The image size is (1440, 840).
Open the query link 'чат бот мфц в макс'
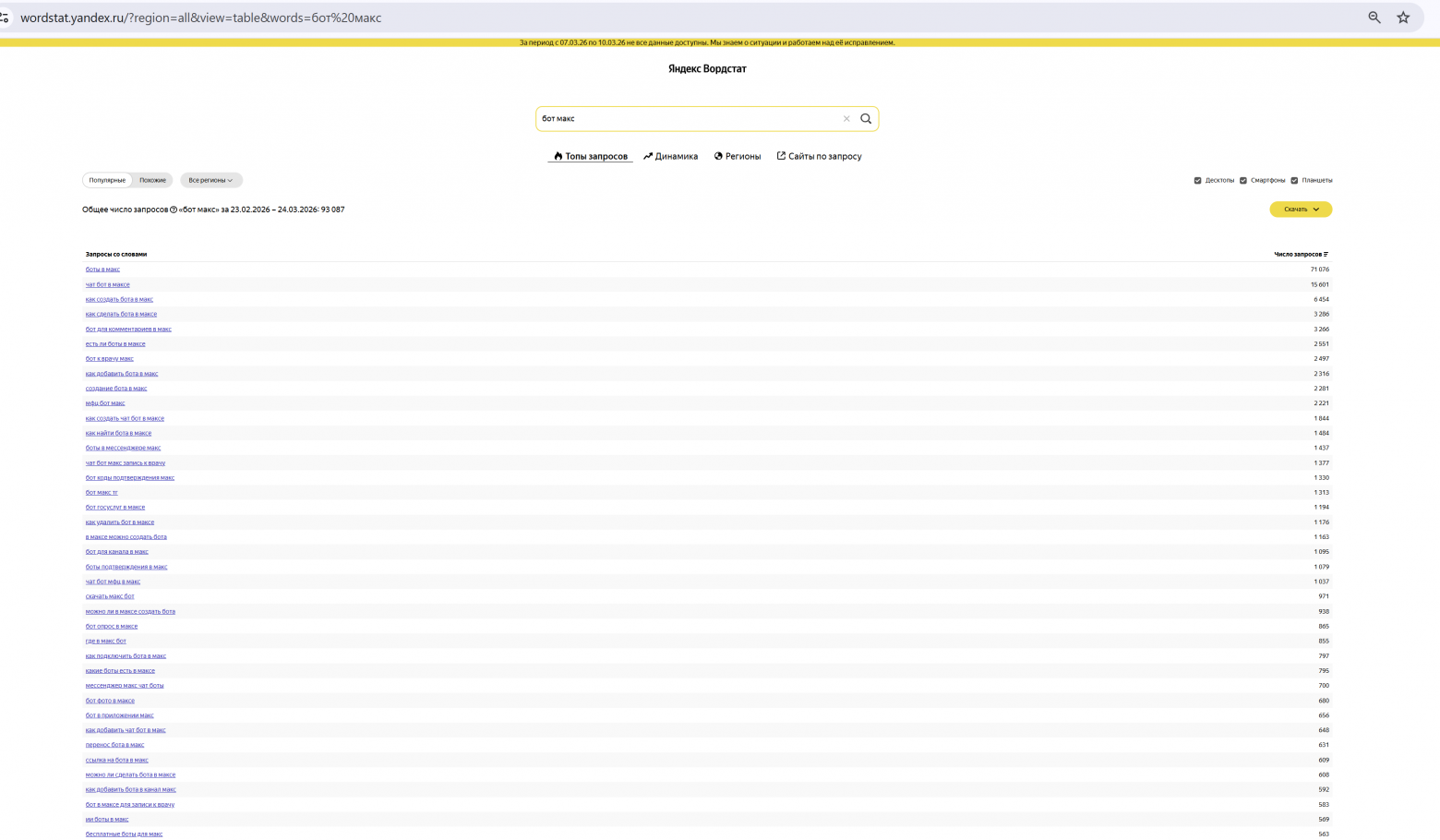(113, 582)
